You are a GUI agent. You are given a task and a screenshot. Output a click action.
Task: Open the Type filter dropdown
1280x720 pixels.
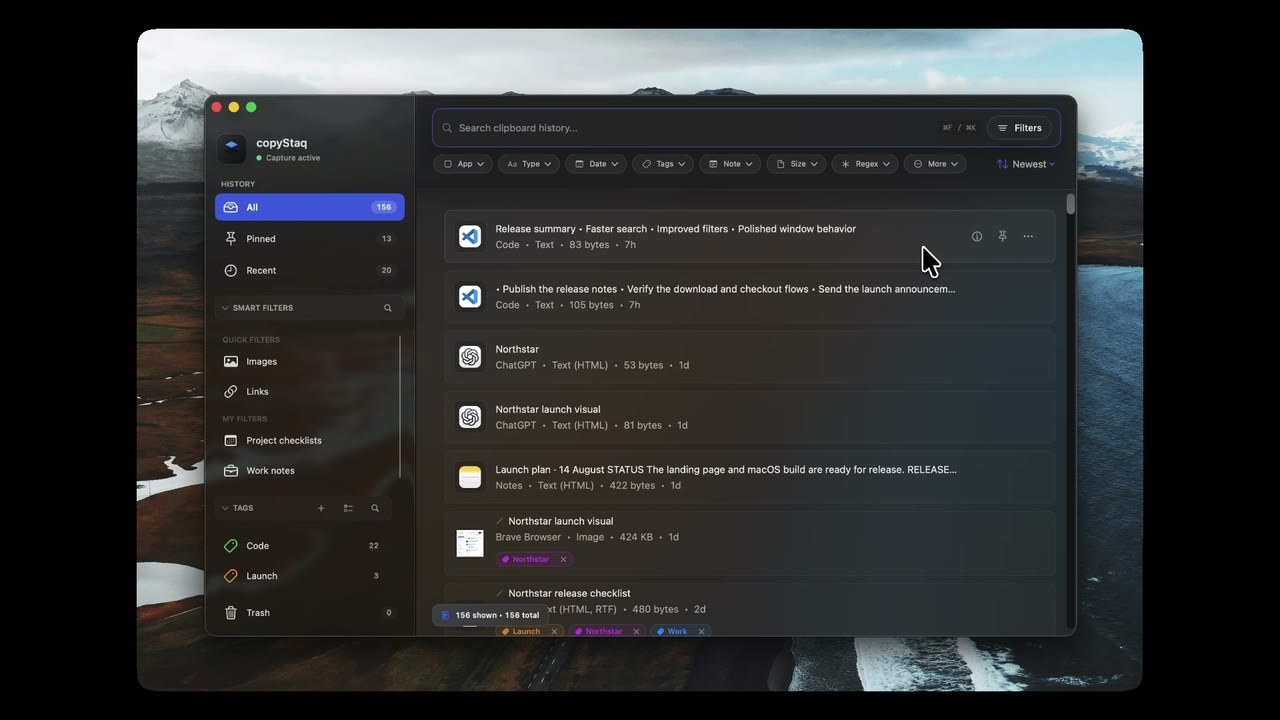(529, 164)
